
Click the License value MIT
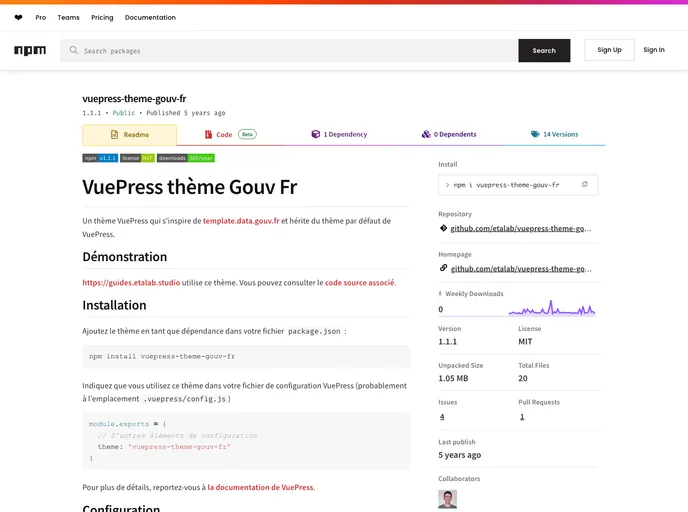tap(525, 341)
